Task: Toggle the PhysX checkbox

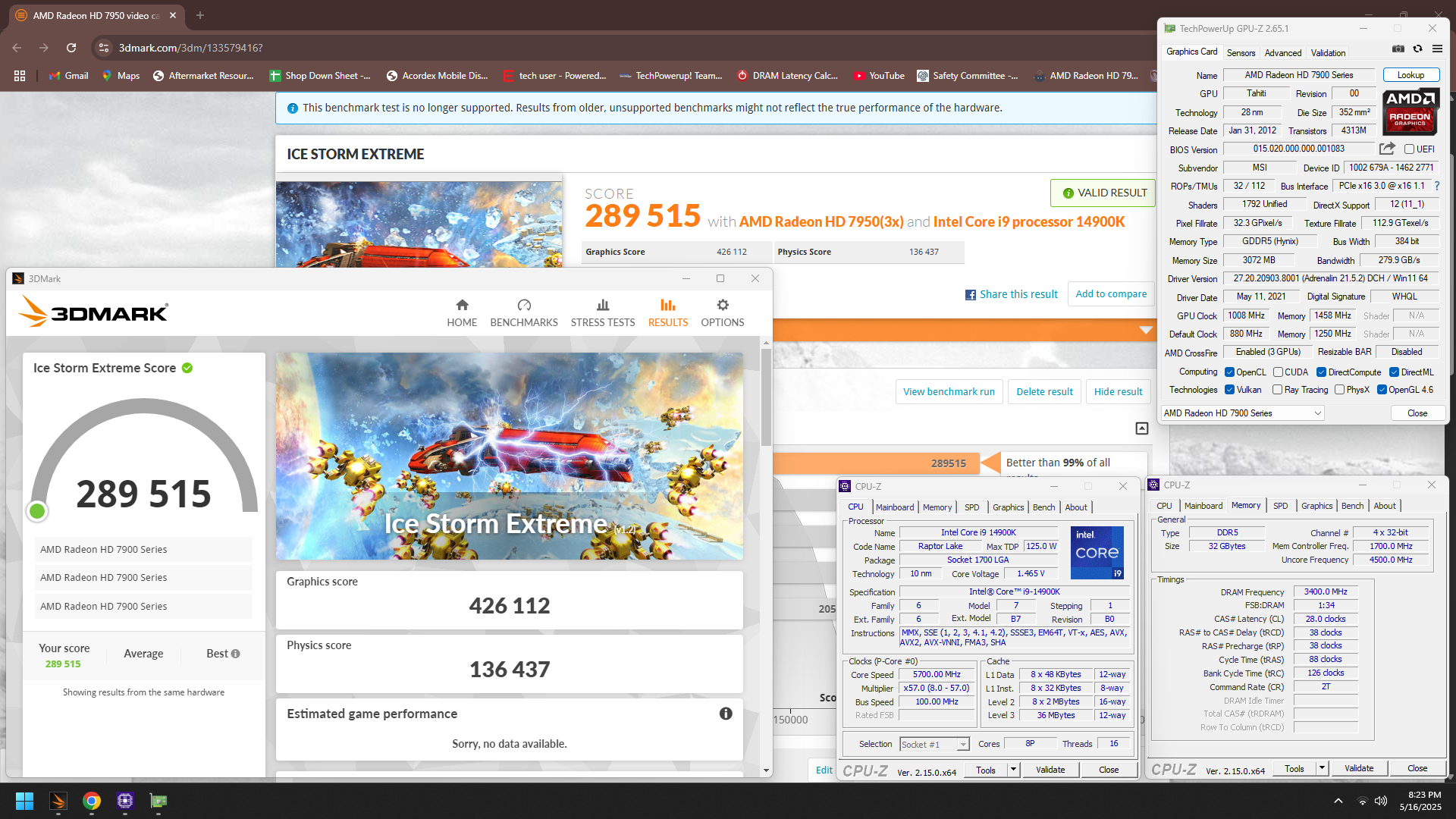Action: (1340, 390)
